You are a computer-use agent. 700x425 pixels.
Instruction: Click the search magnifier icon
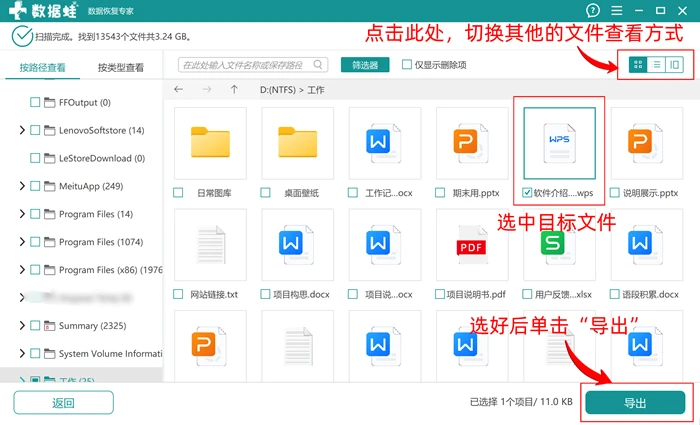[318, 65]
